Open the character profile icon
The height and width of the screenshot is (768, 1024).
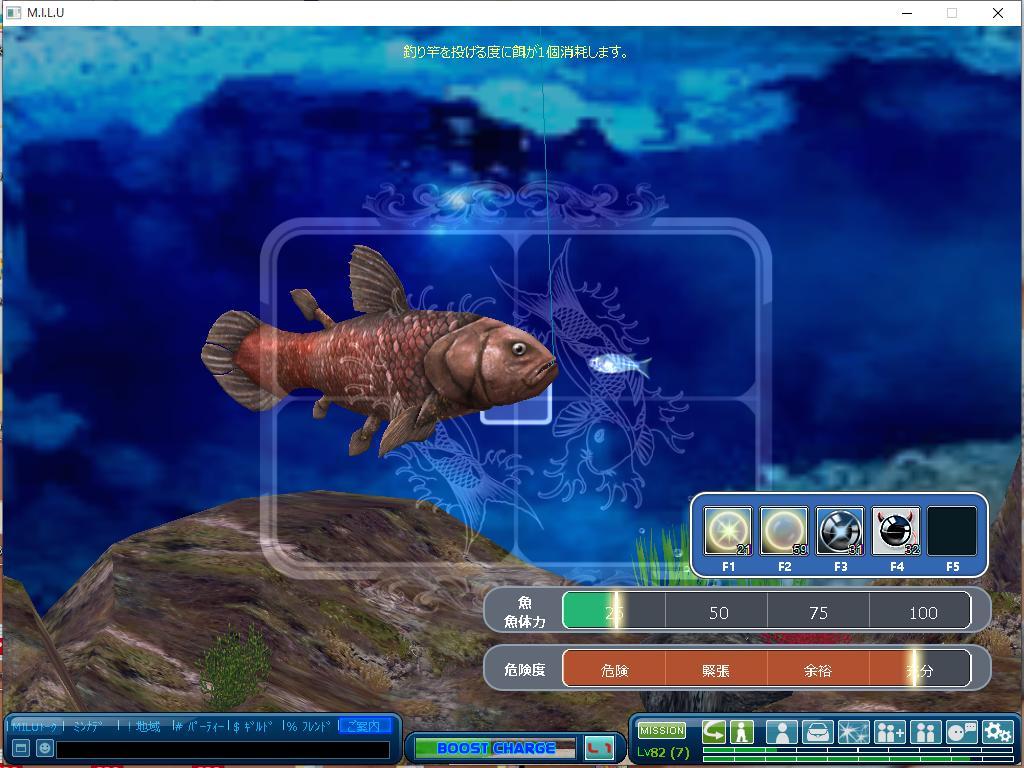[x=781, y=732]
